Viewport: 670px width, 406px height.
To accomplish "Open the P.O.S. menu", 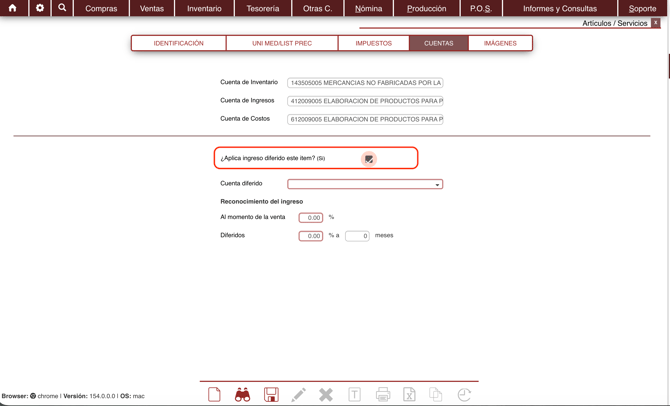I will click(481, 8).
